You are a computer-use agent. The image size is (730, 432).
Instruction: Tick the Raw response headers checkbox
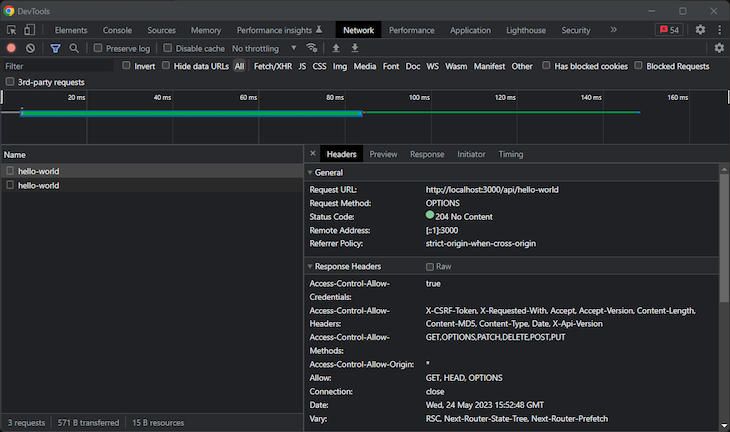pos(430,267)
